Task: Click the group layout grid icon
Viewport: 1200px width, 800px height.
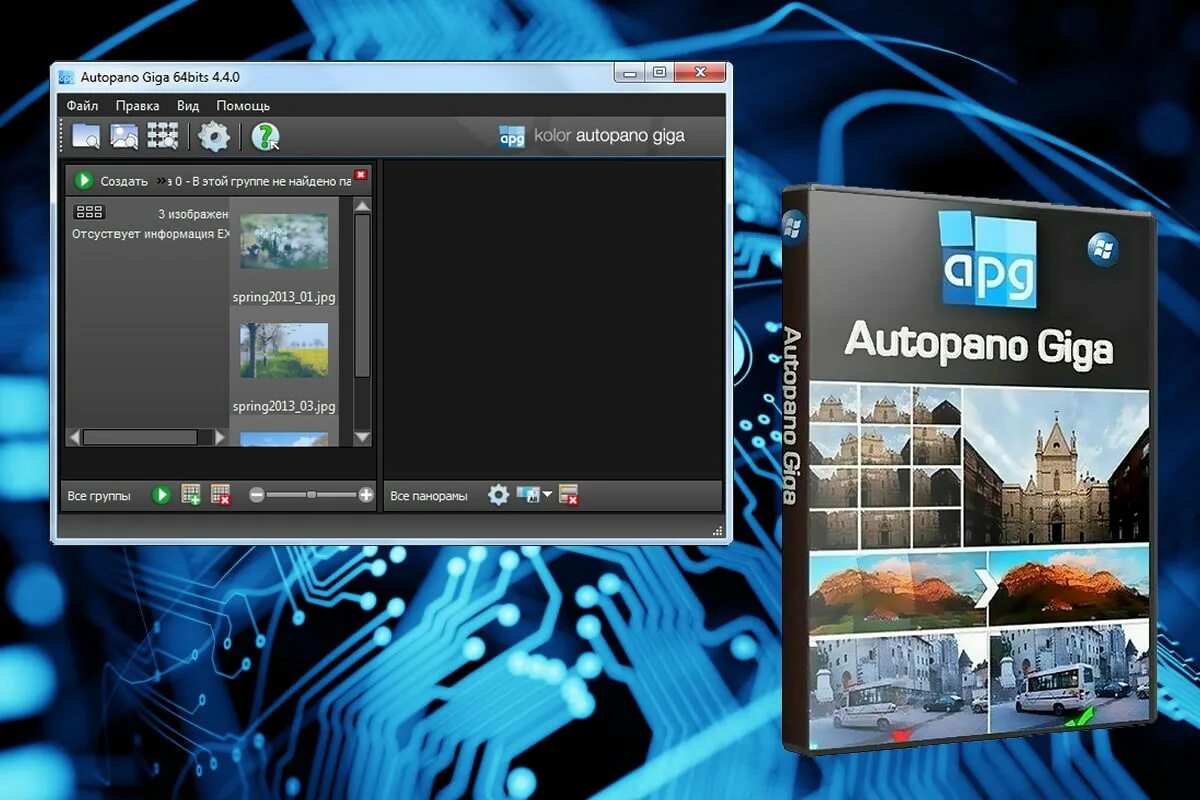Action: 90,213
